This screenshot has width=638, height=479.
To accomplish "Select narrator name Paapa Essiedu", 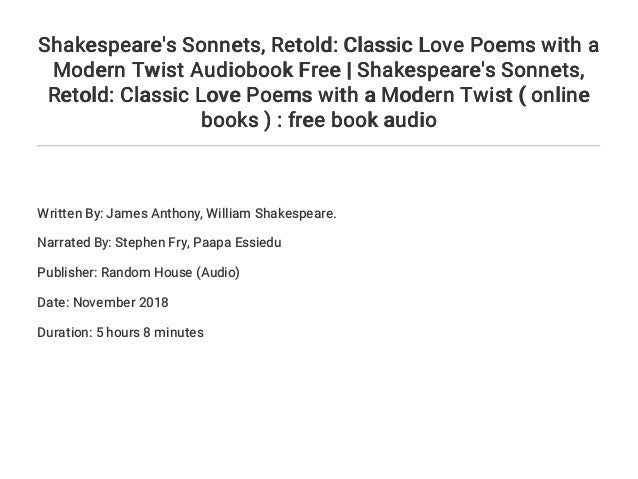I will pos(237,243).
